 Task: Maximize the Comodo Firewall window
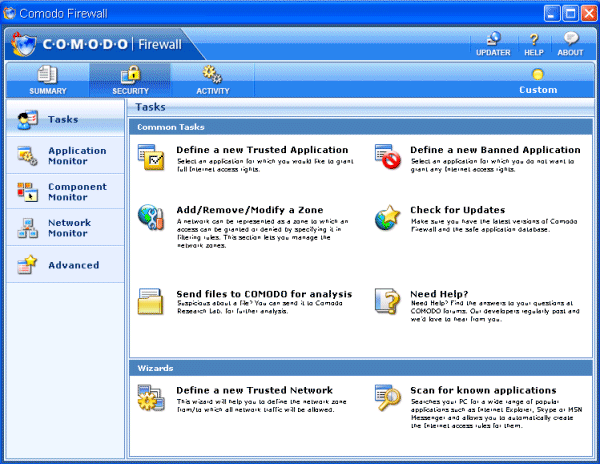coord(570,13)
